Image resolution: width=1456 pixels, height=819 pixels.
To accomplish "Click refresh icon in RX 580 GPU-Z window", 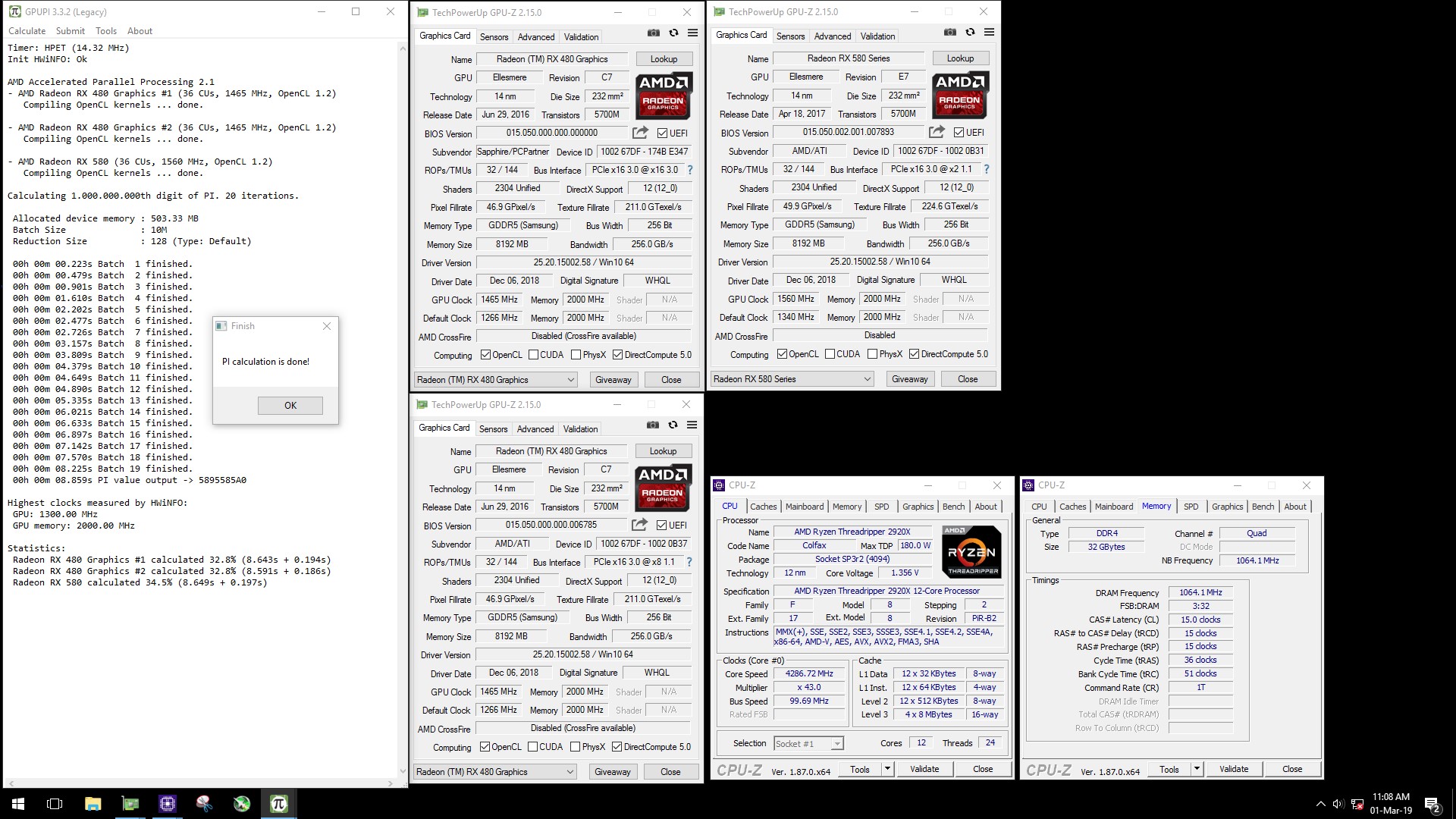I will click(970, 32).
